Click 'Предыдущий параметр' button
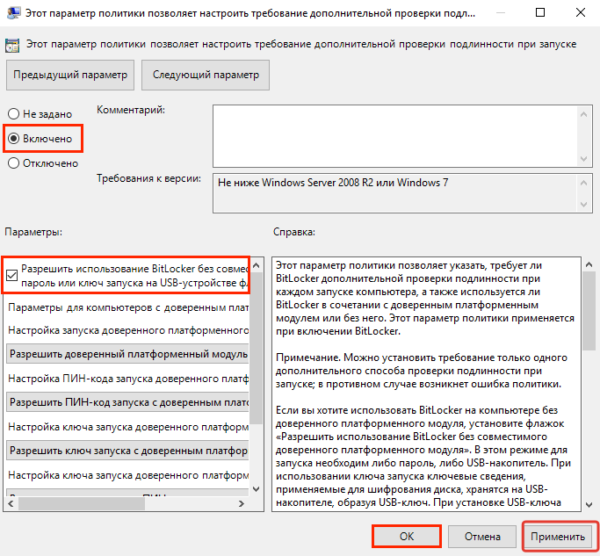Image resolution: width=600 pixels, height=556 pixels. pos(70,75)
